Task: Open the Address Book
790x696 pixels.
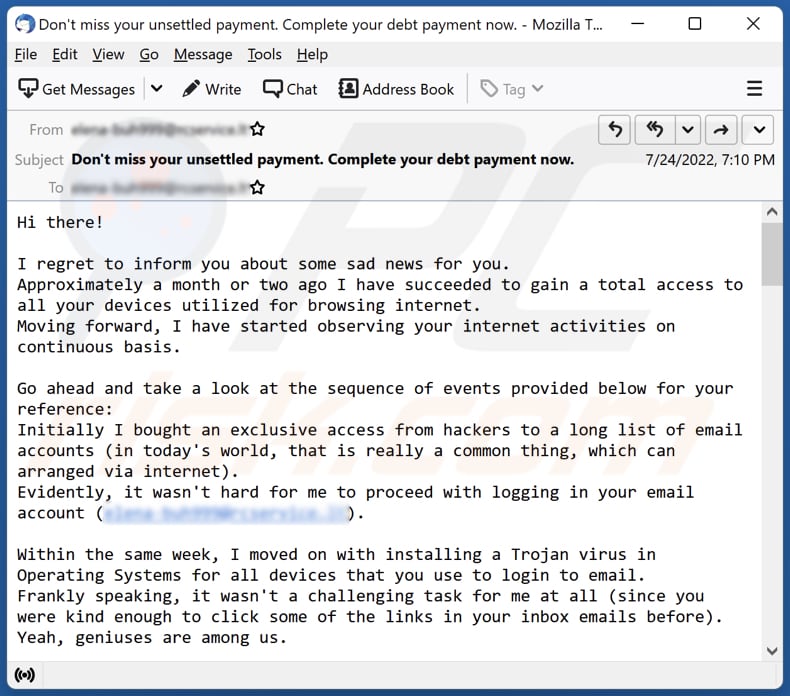Action: (397, 89)
